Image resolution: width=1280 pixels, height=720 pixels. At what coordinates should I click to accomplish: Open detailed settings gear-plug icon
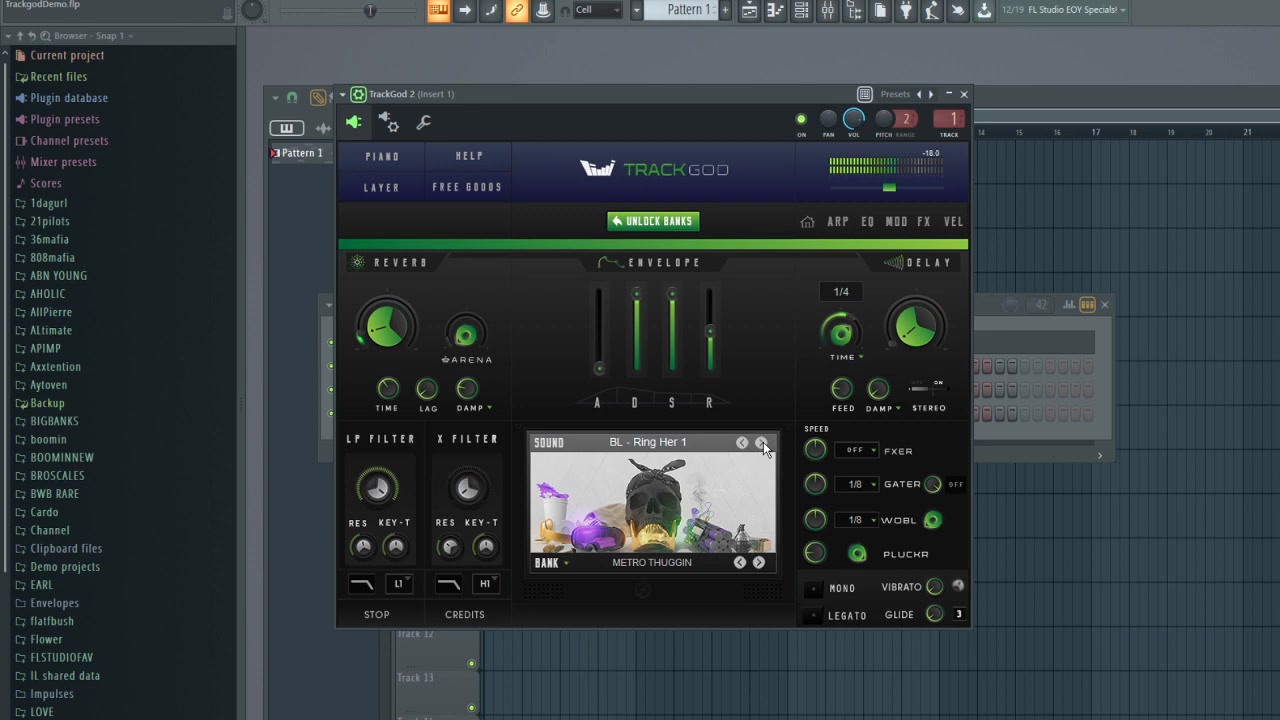[x=389, y=122]
